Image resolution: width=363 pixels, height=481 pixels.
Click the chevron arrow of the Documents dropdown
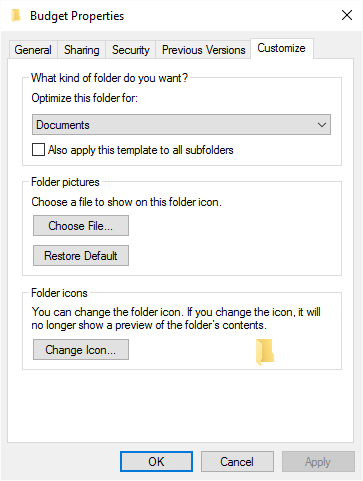(x=322, y=125)
